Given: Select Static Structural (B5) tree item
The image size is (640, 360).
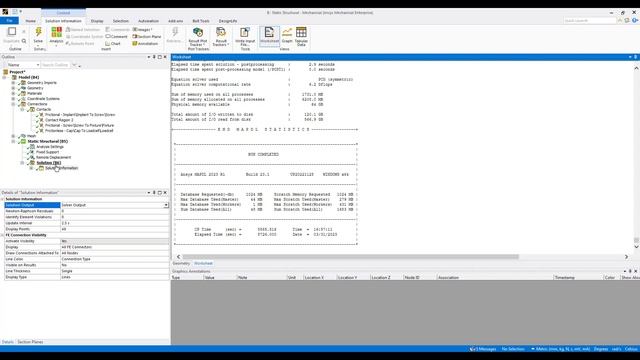Looking at the screenshot, I should coord(48,141).
